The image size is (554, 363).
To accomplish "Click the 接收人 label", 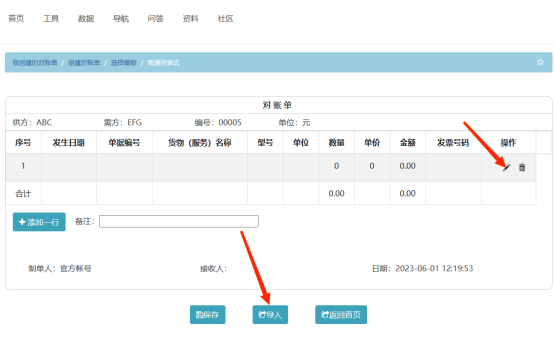I will 213,269.
